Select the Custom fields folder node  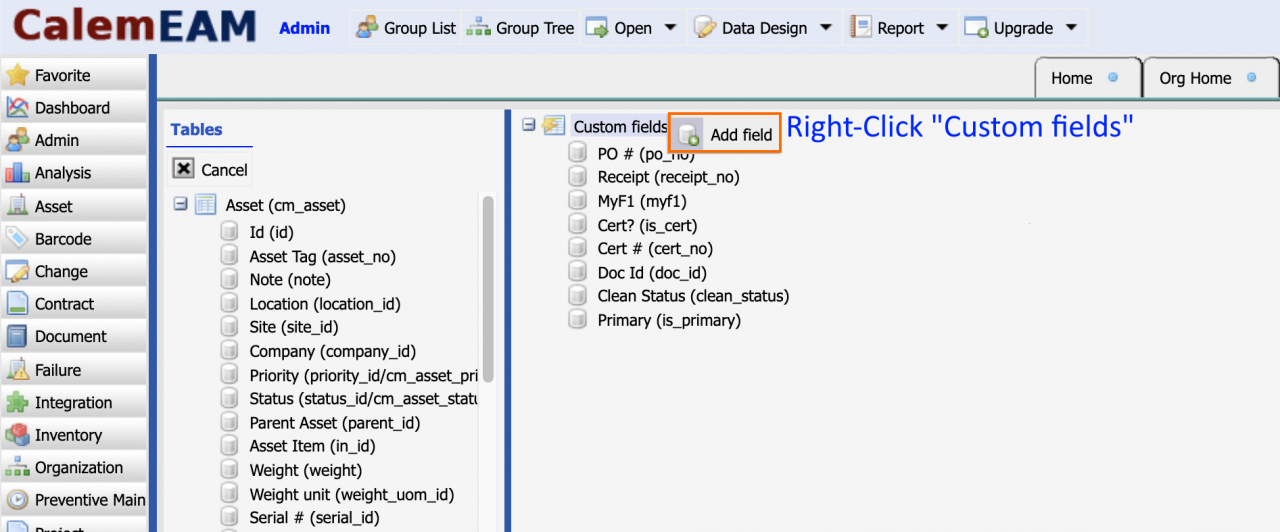(x=620, y=126)
